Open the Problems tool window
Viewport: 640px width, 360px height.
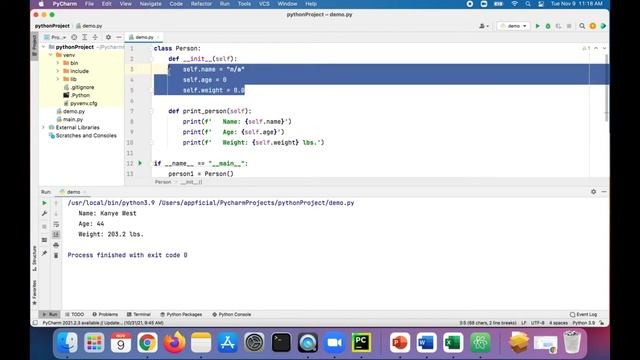(x=105, y=315)
